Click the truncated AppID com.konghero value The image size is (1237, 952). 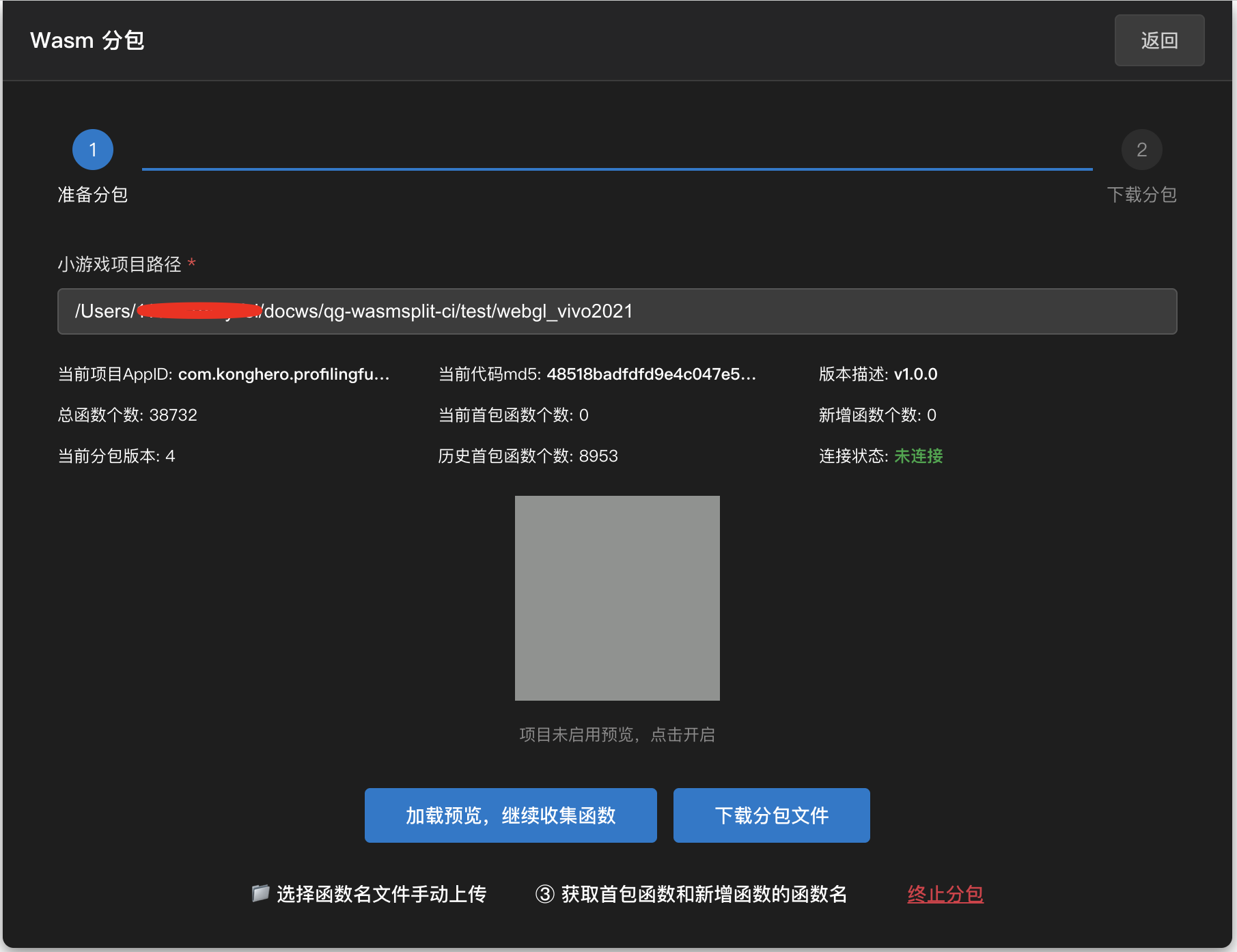pos(283,374)
